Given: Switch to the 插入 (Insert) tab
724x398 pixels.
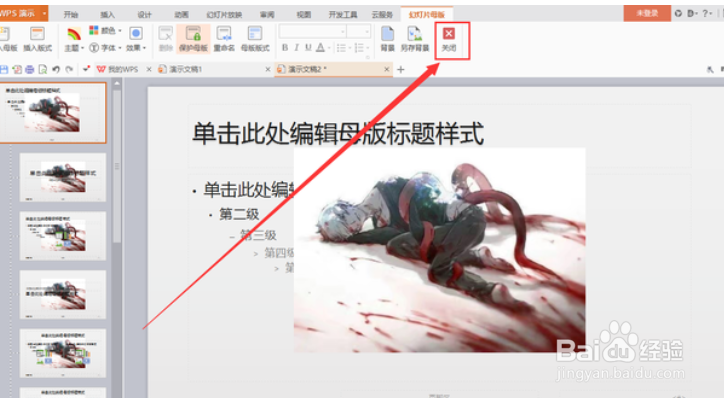Looking at the screenshot, I should coord(108,14).
